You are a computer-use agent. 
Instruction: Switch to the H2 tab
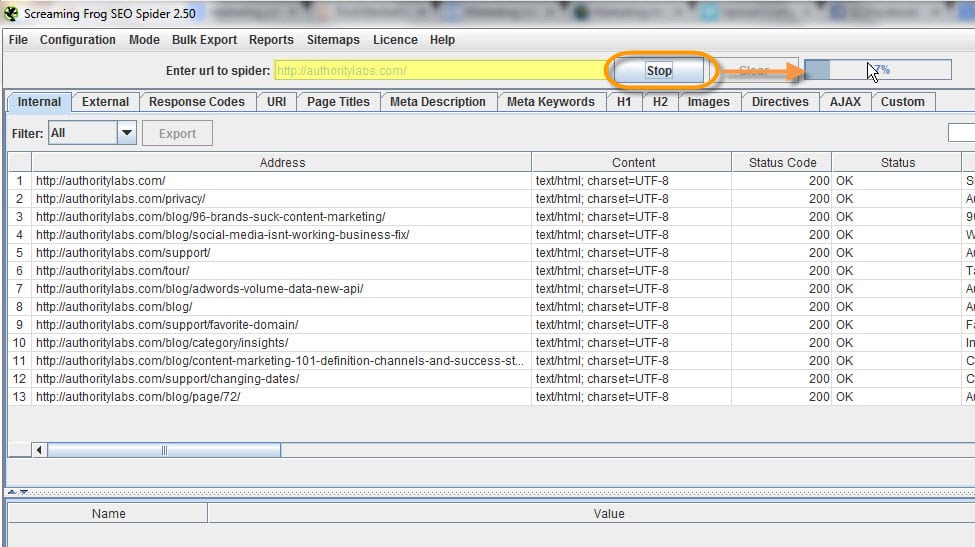(x=660, y=102)
